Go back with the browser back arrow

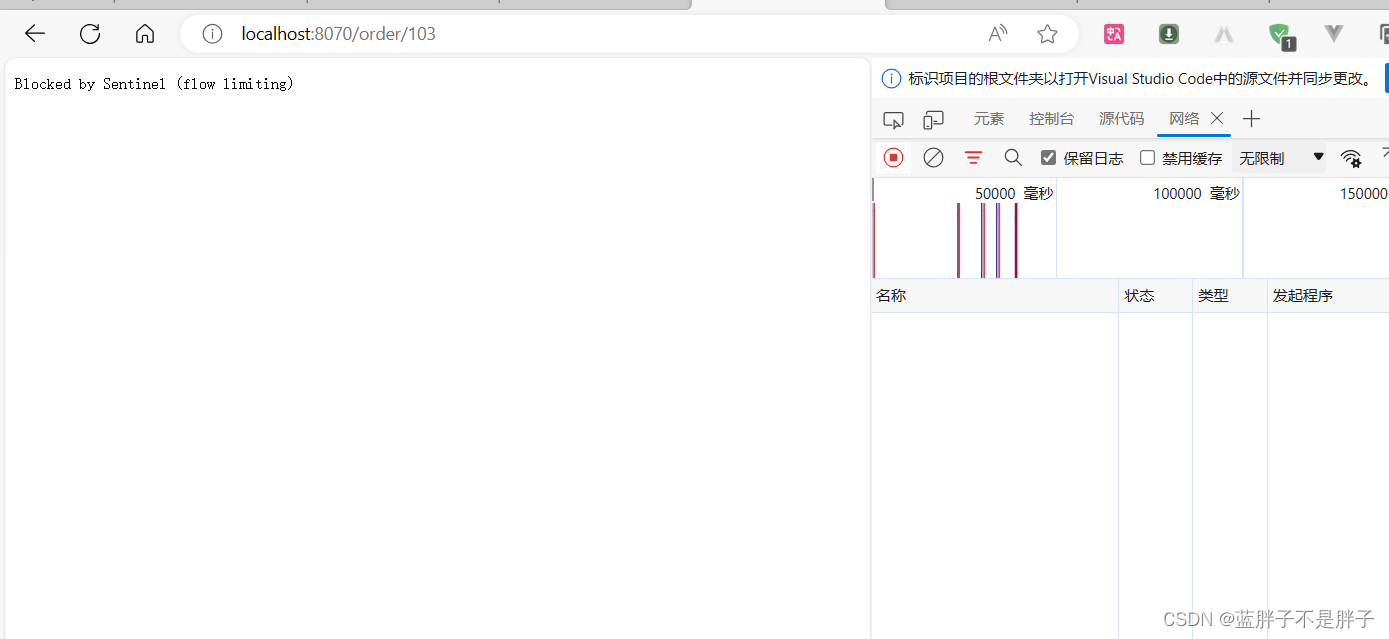(35, 34)
